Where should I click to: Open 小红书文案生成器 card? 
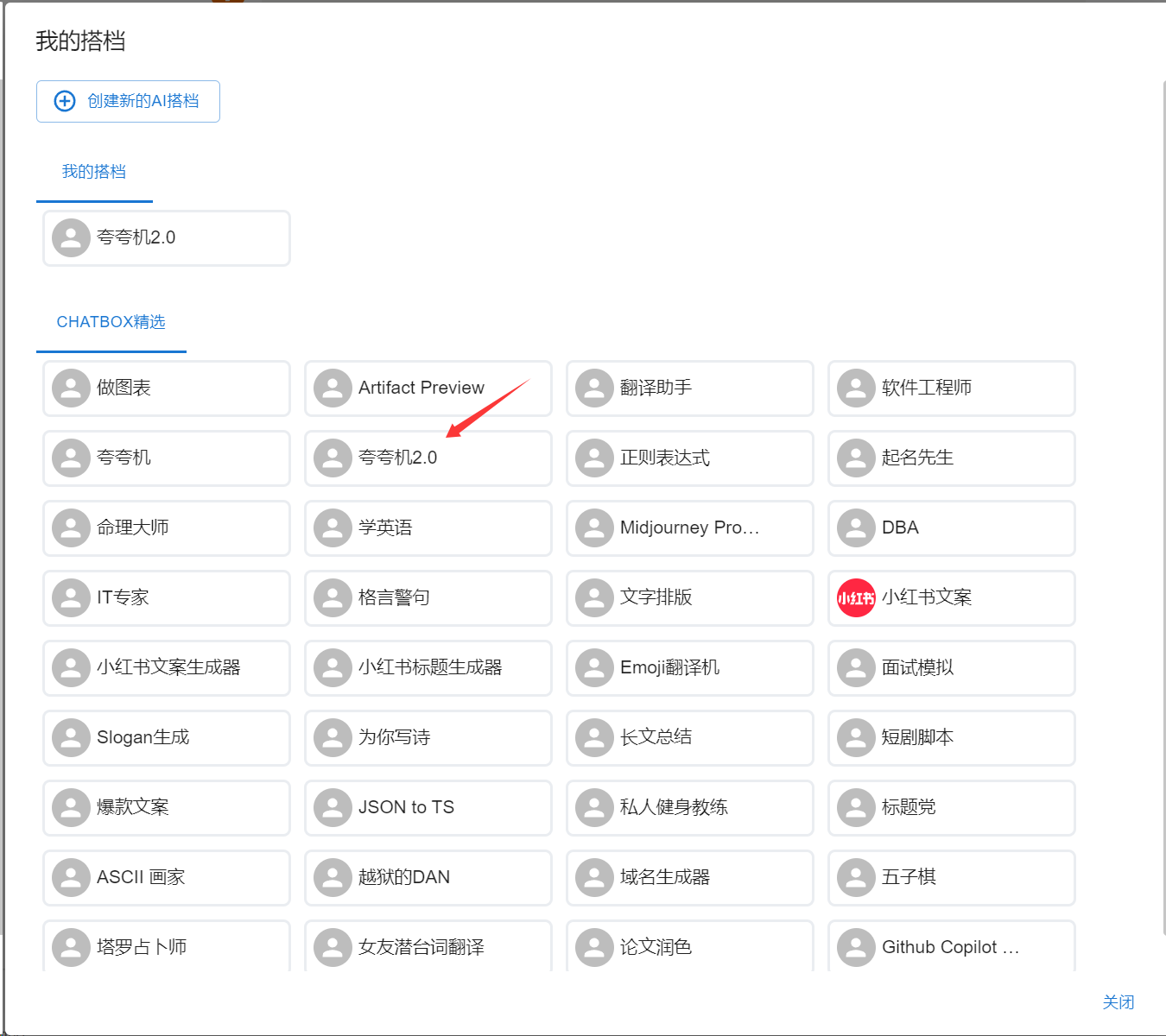[x=167, y=668]
